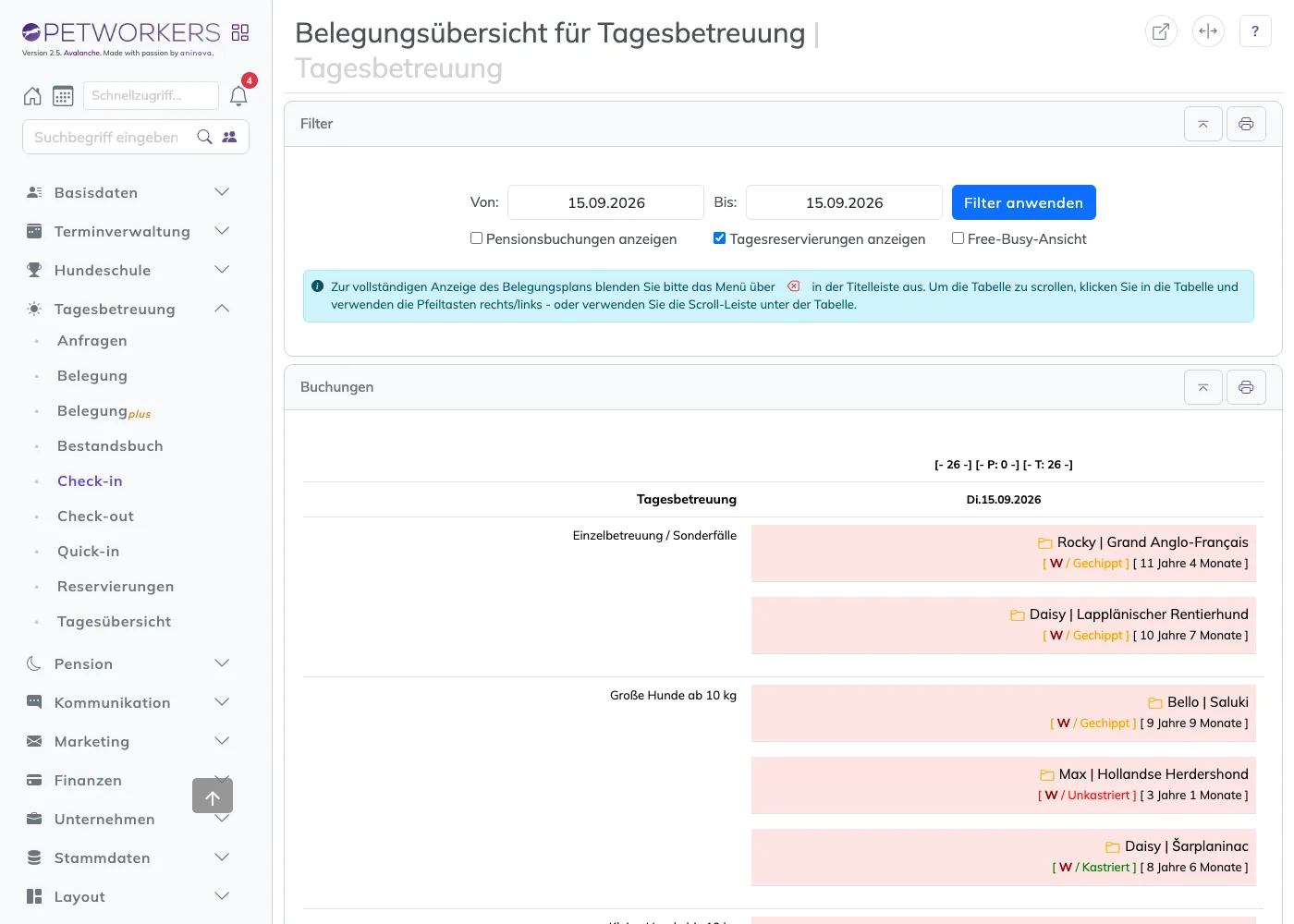
Task: Open the Check-in menu item
Action: click(90, 481)
